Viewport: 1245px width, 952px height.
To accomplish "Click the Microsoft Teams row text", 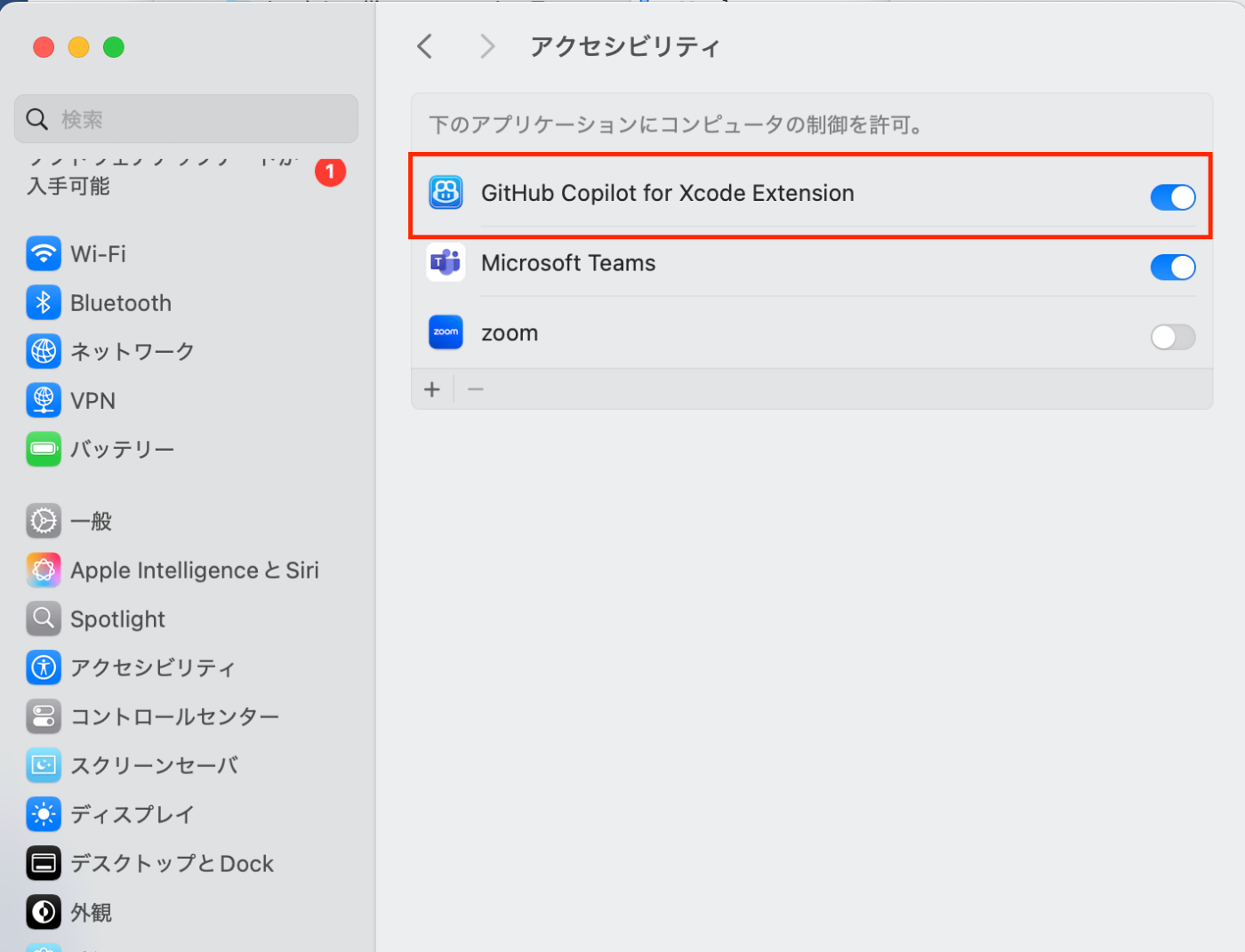I will coord(568,263).
